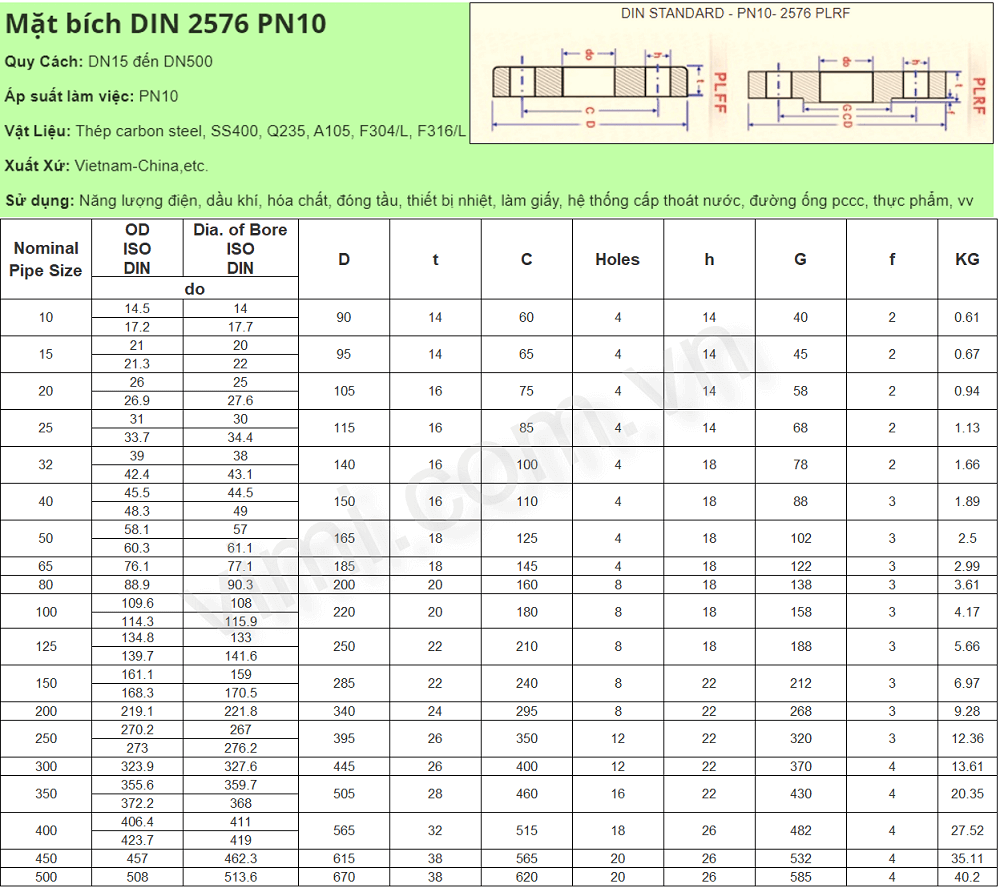
Task: Click the Dia. of Bore header
Action: (x=240, y=249)
